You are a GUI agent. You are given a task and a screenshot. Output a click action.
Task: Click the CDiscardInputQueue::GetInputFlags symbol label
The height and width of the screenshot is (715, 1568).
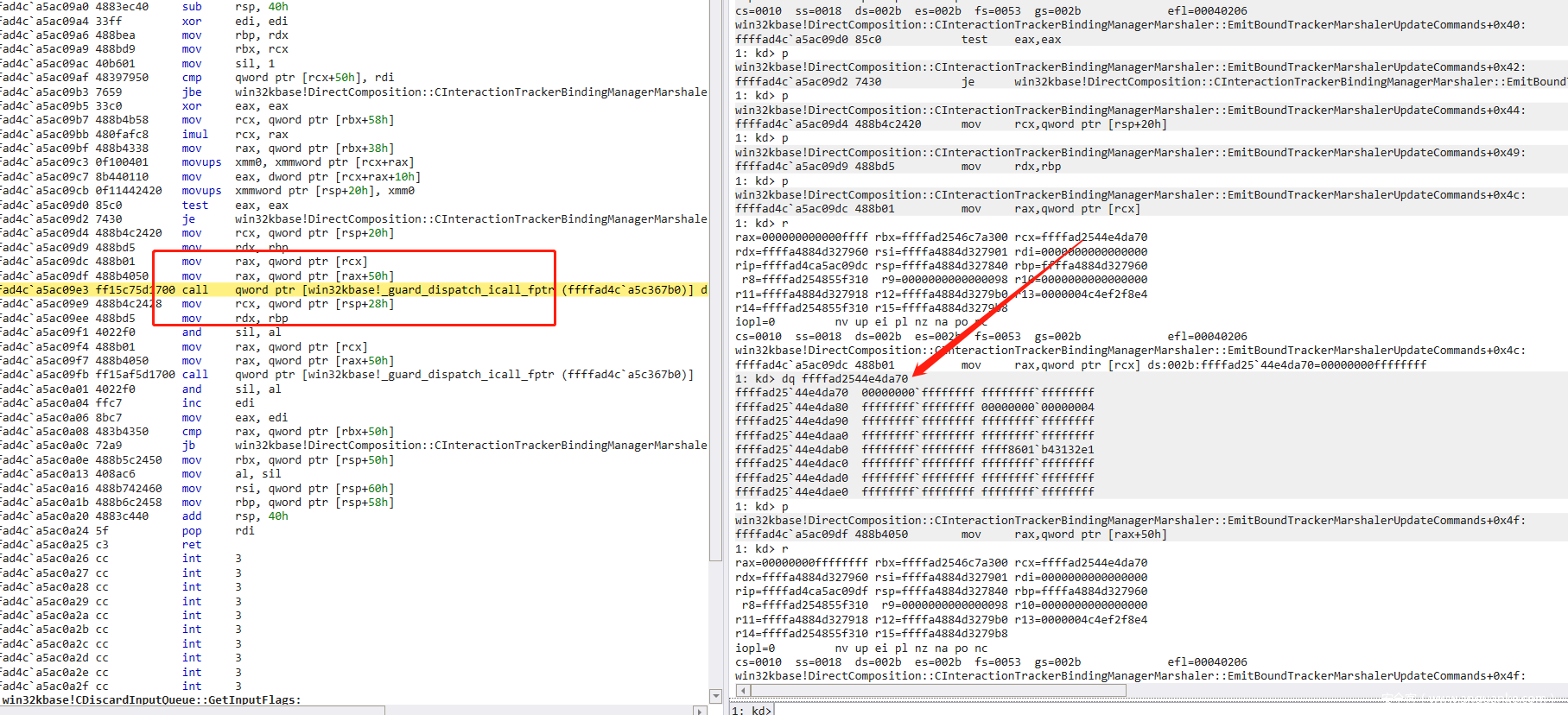(151, 700)
